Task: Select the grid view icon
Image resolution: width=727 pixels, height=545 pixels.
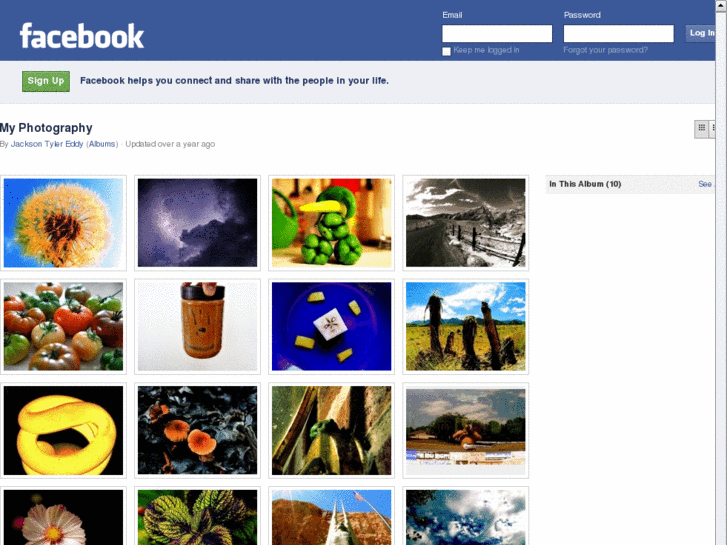Action: (x=701, y=128)
